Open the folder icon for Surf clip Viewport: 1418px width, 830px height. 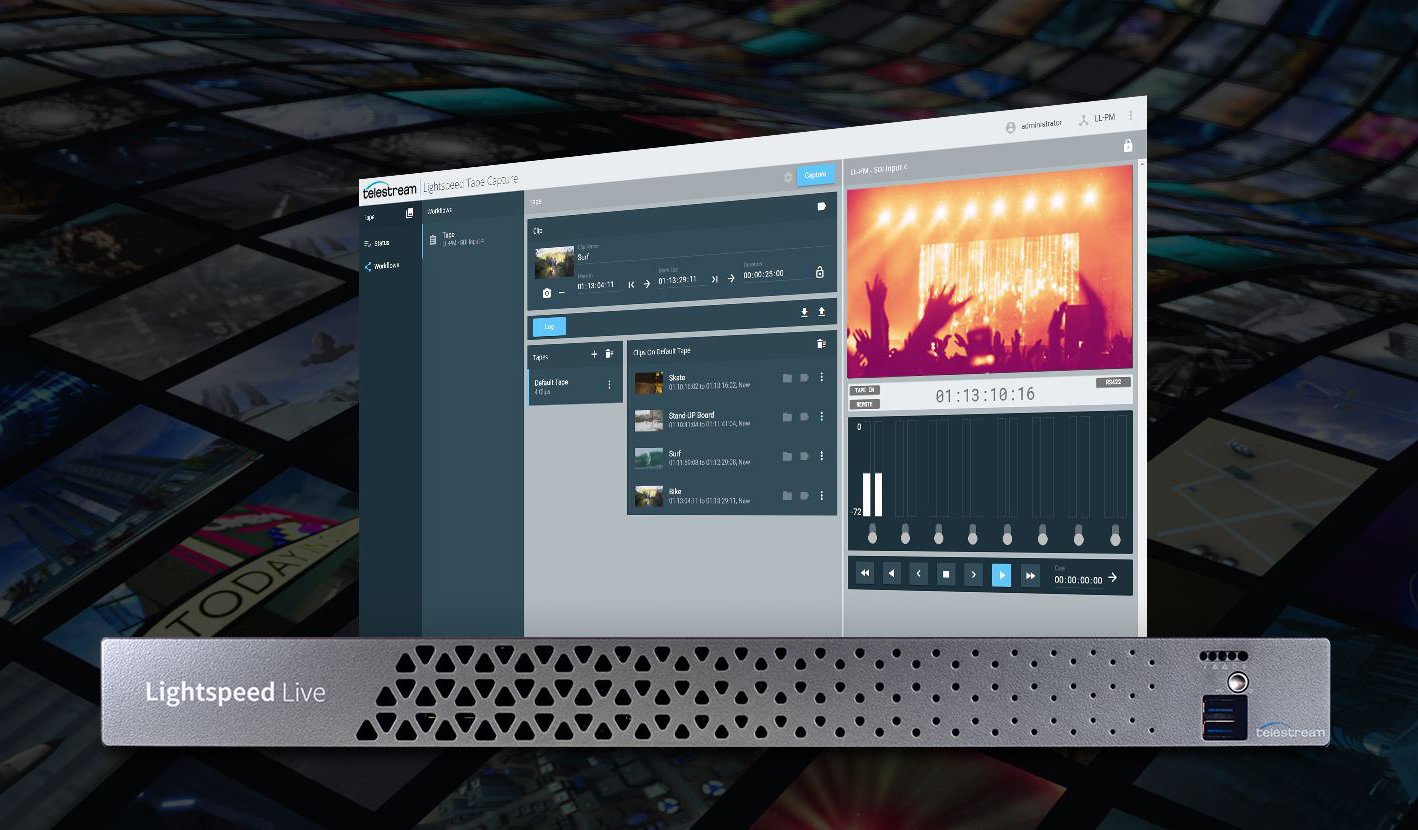click(787, 456)
